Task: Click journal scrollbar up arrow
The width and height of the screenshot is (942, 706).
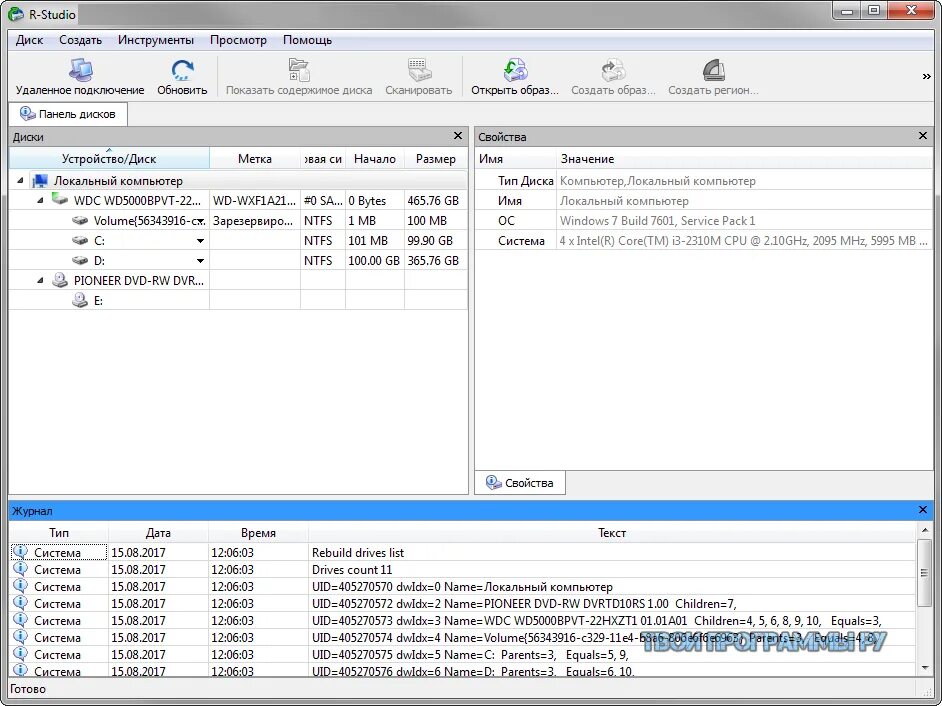Action: click(924, 531)
